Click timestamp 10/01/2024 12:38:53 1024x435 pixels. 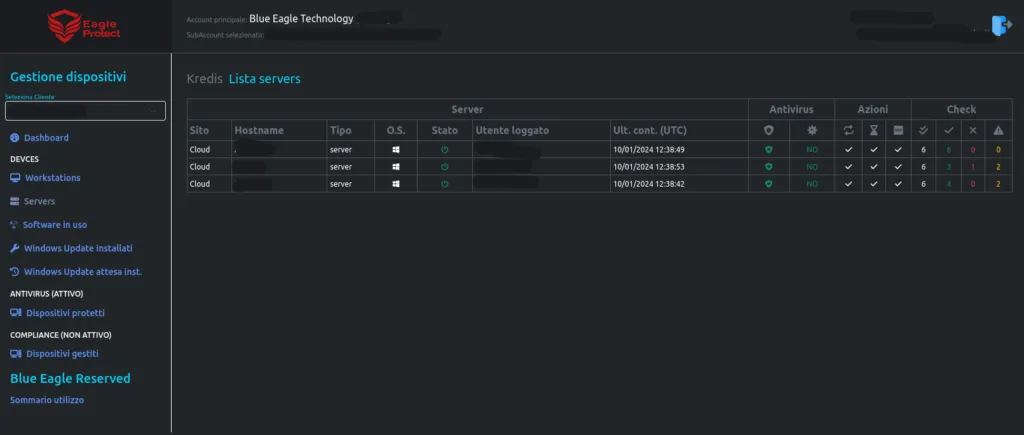tap(648, 167)
